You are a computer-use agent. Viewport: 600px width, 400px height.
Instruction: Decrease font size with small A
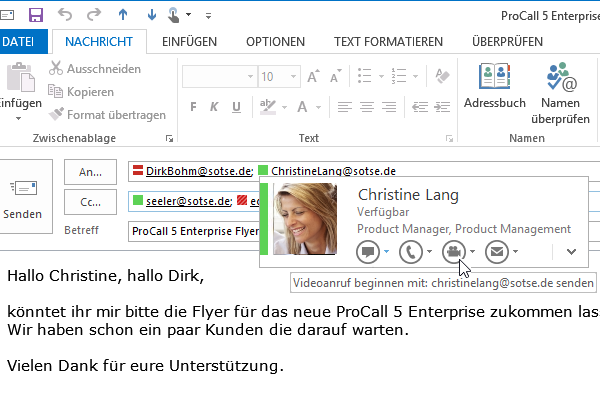click(336, 77)
